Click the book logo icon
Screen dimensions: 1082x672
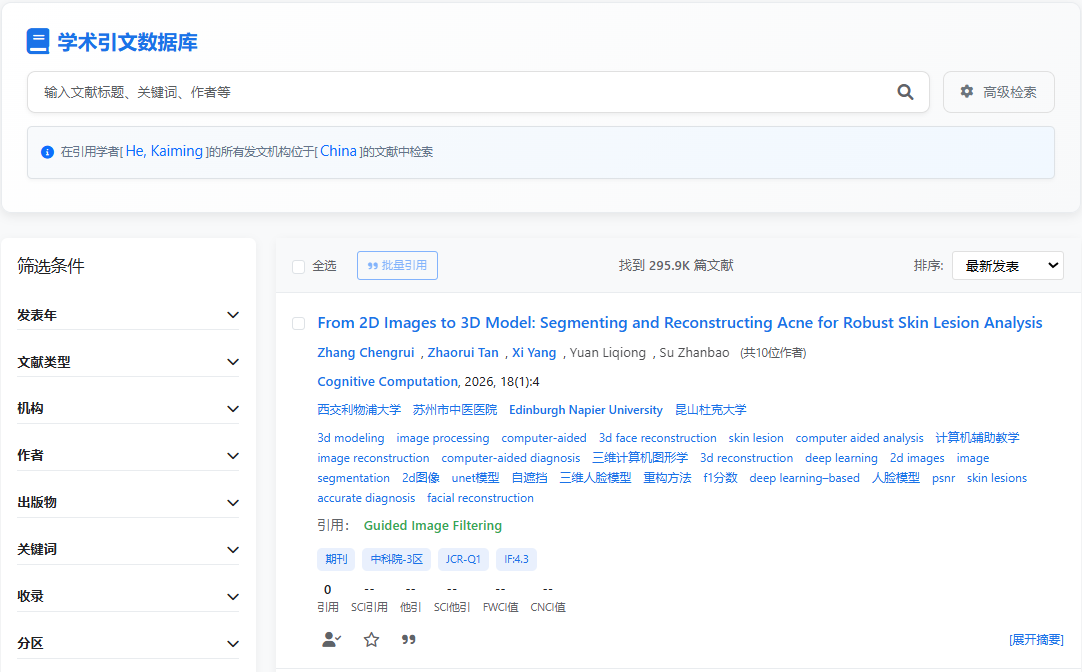pyautogui.click(x=38, y=42)
